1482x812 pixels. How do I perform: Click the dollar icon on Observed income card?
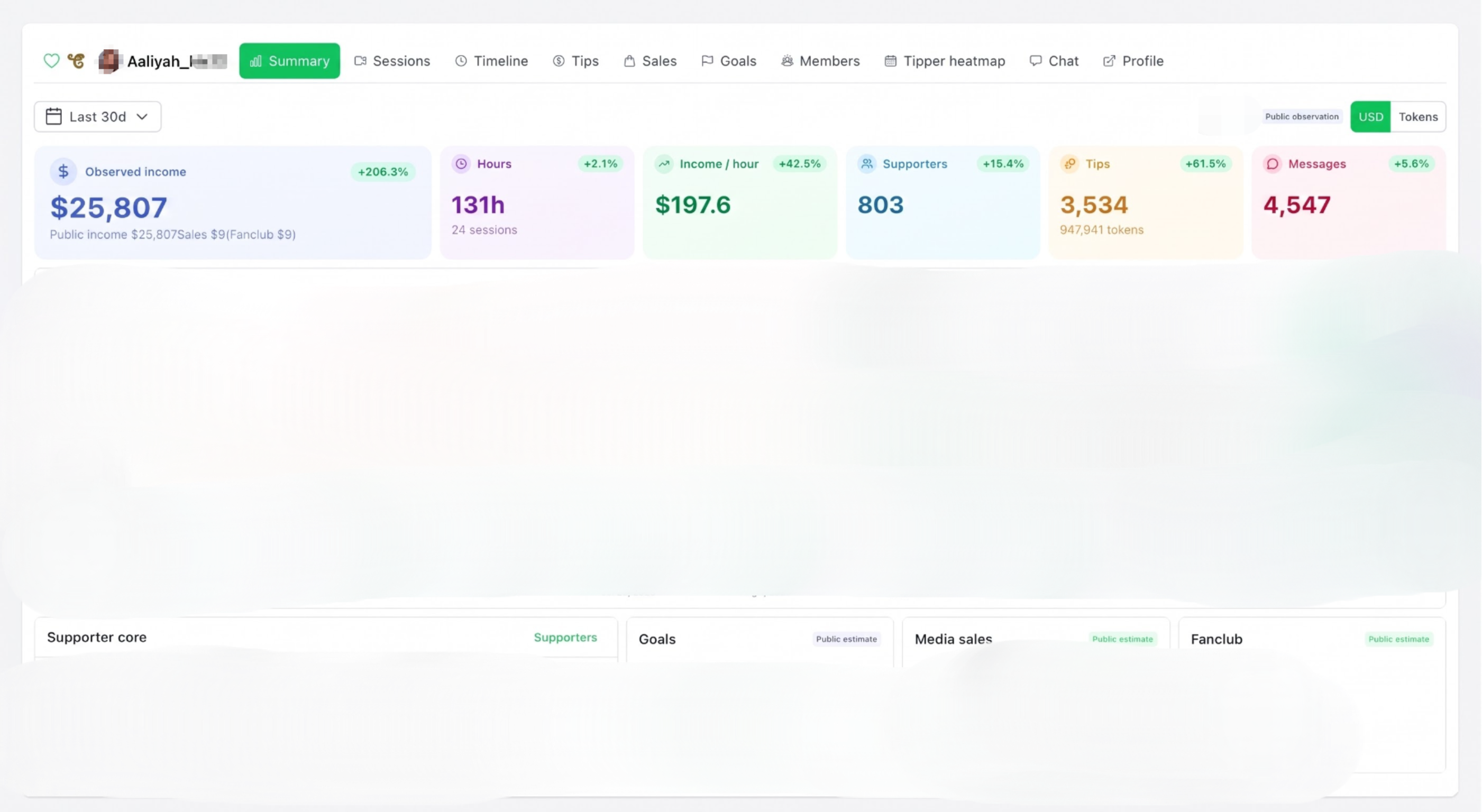pos(63,171)
